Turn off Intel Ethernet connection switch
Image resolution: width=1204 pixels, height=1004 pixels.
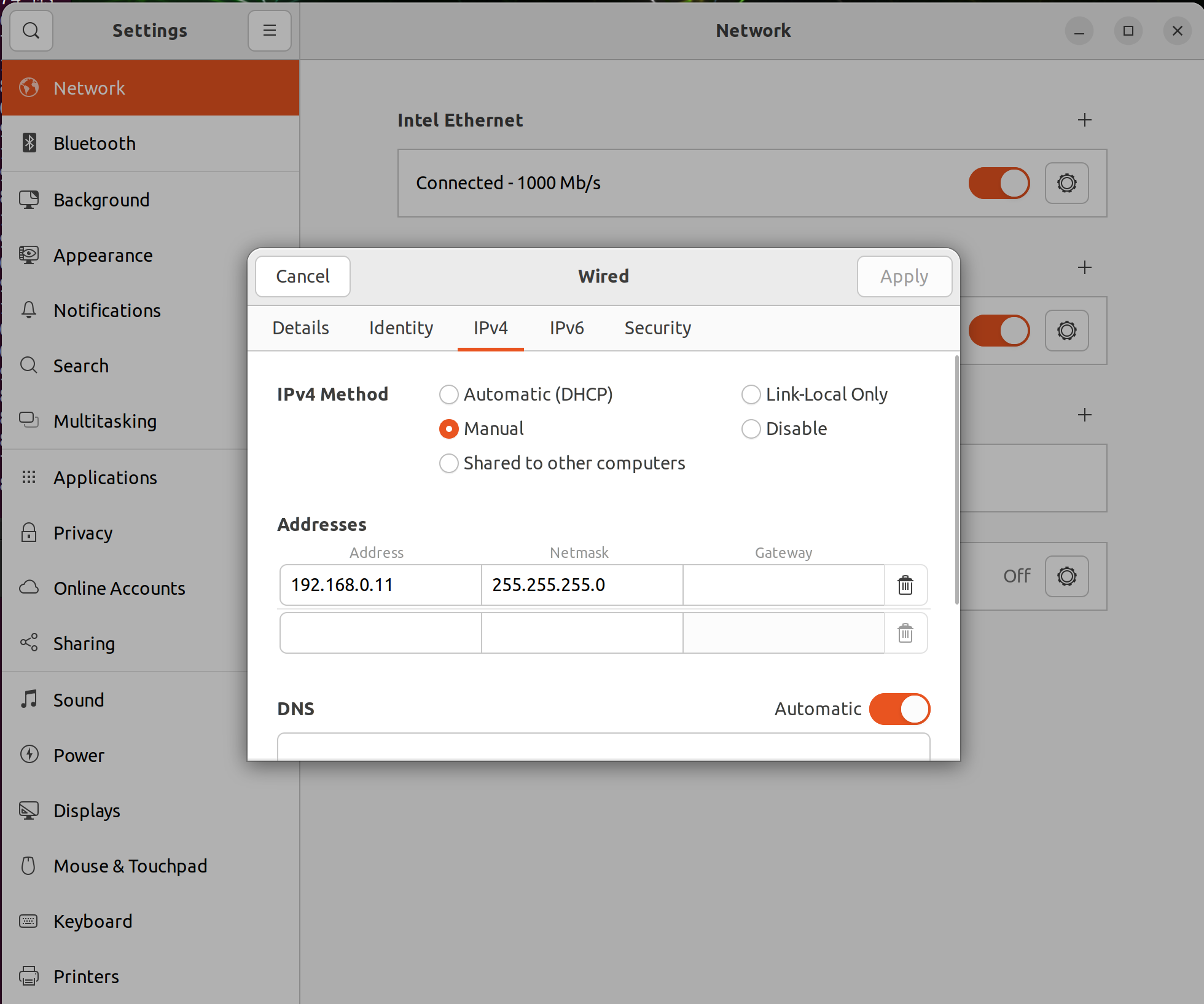coord(999,183)
